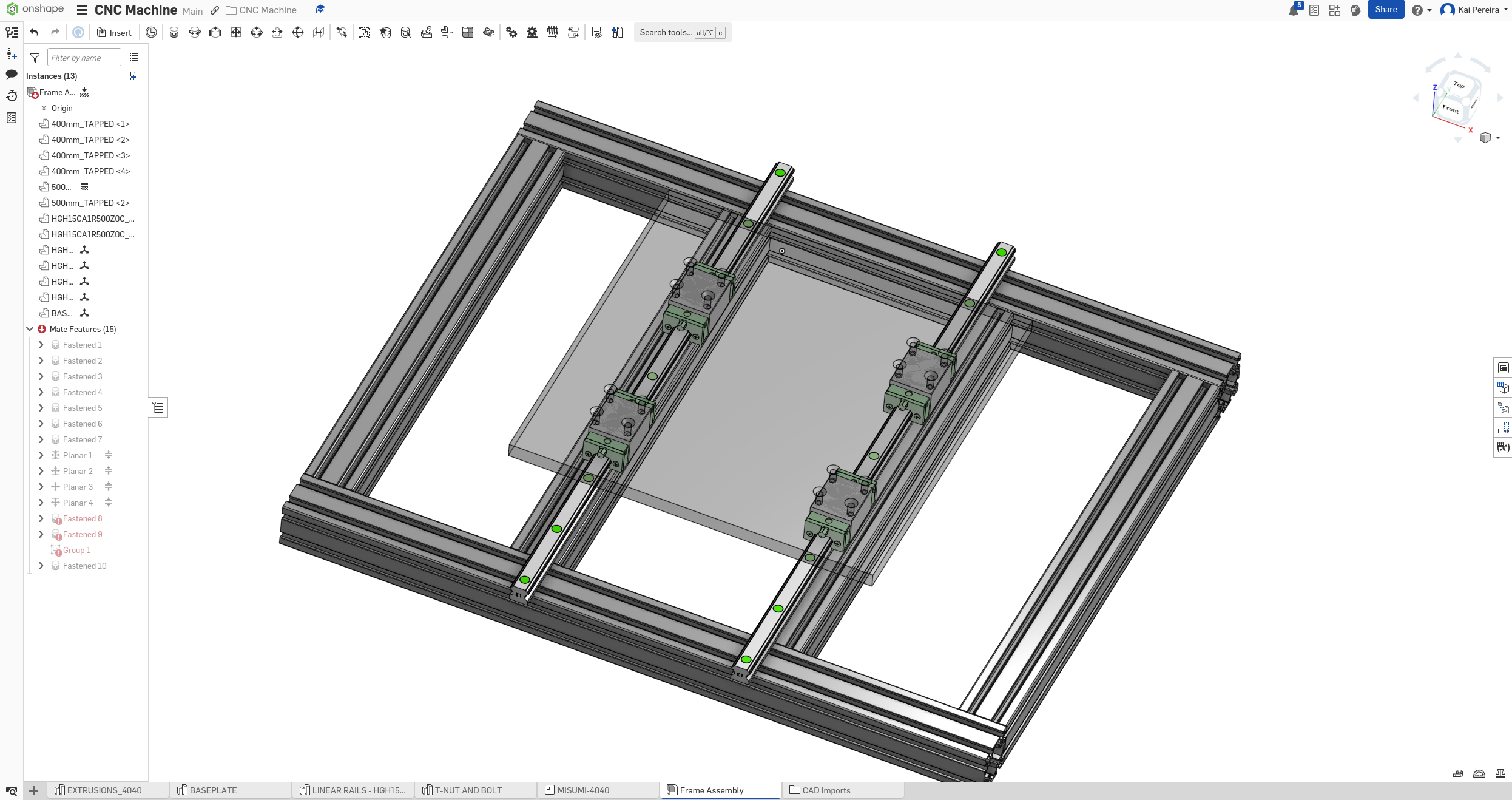Select the Planar mate tool
Viewport: 1512px width, 800px height.
click(x=236, y=33)
